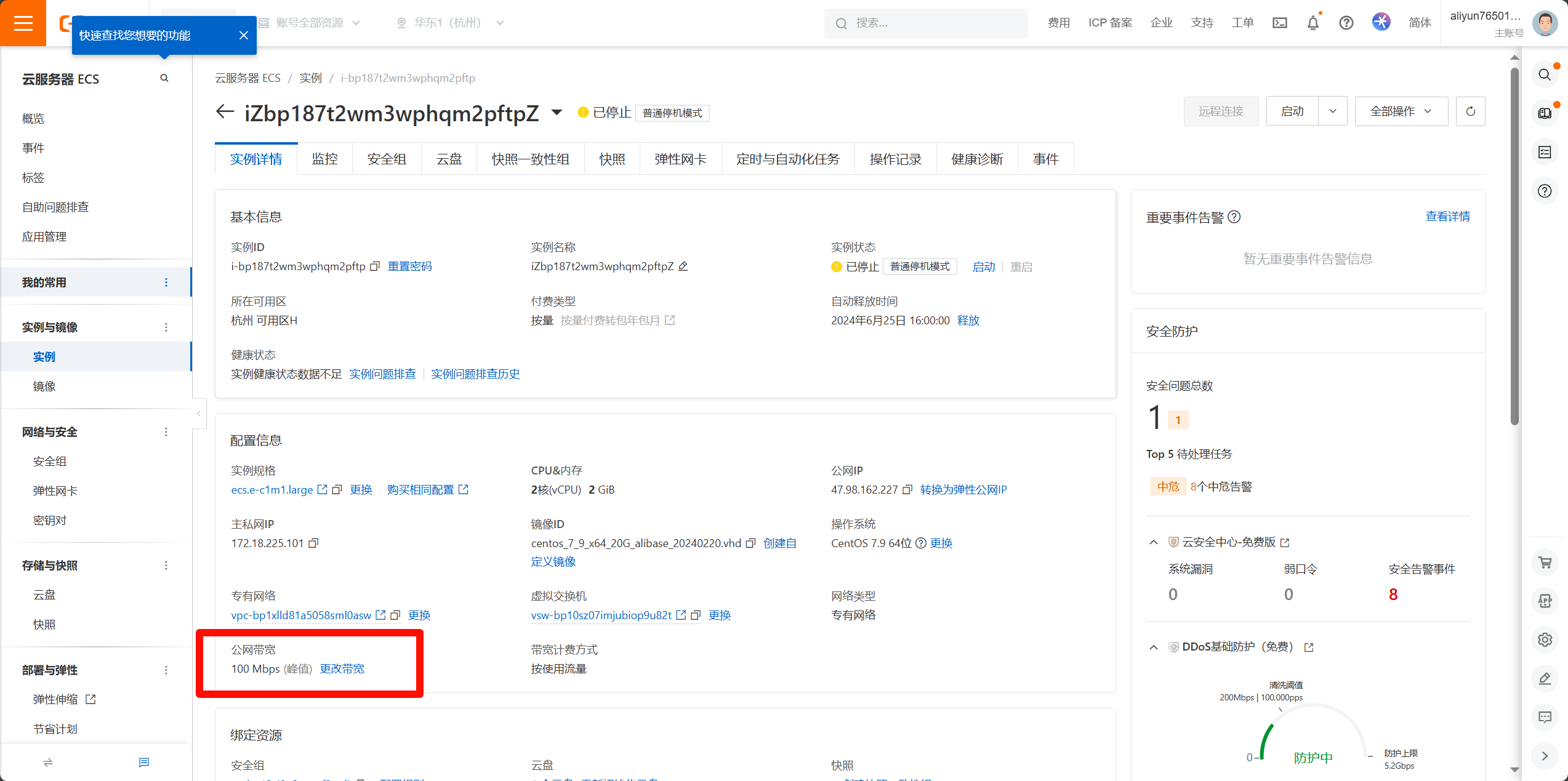Click the 重置密码 link
The width and height of the screenshot is (1568, 781).
pos(410,266)
